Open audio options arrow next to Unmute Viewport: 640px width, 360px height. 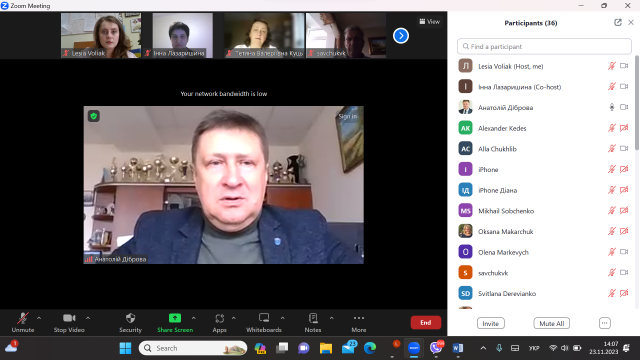click(x=39, y=318)
